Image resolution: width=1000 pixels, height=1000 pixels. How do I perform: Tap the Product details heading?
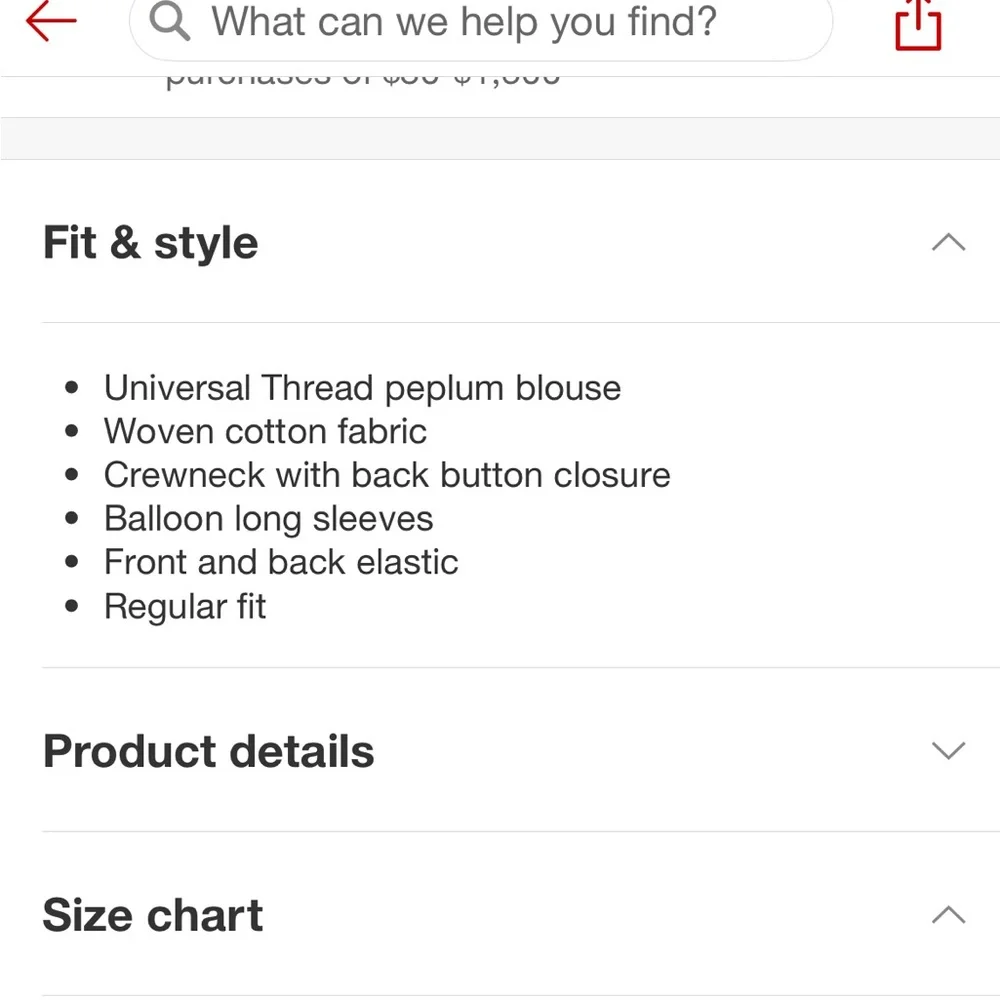[x=209, y=751]
